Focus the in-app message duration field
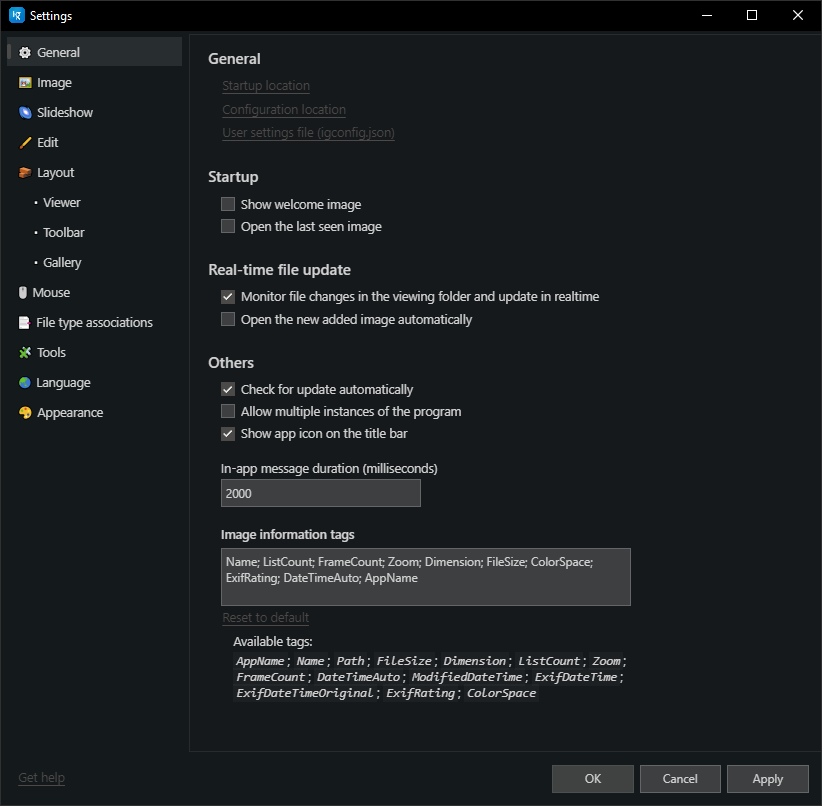The height and width of the screenshot is (806, 822). (320, 493)
